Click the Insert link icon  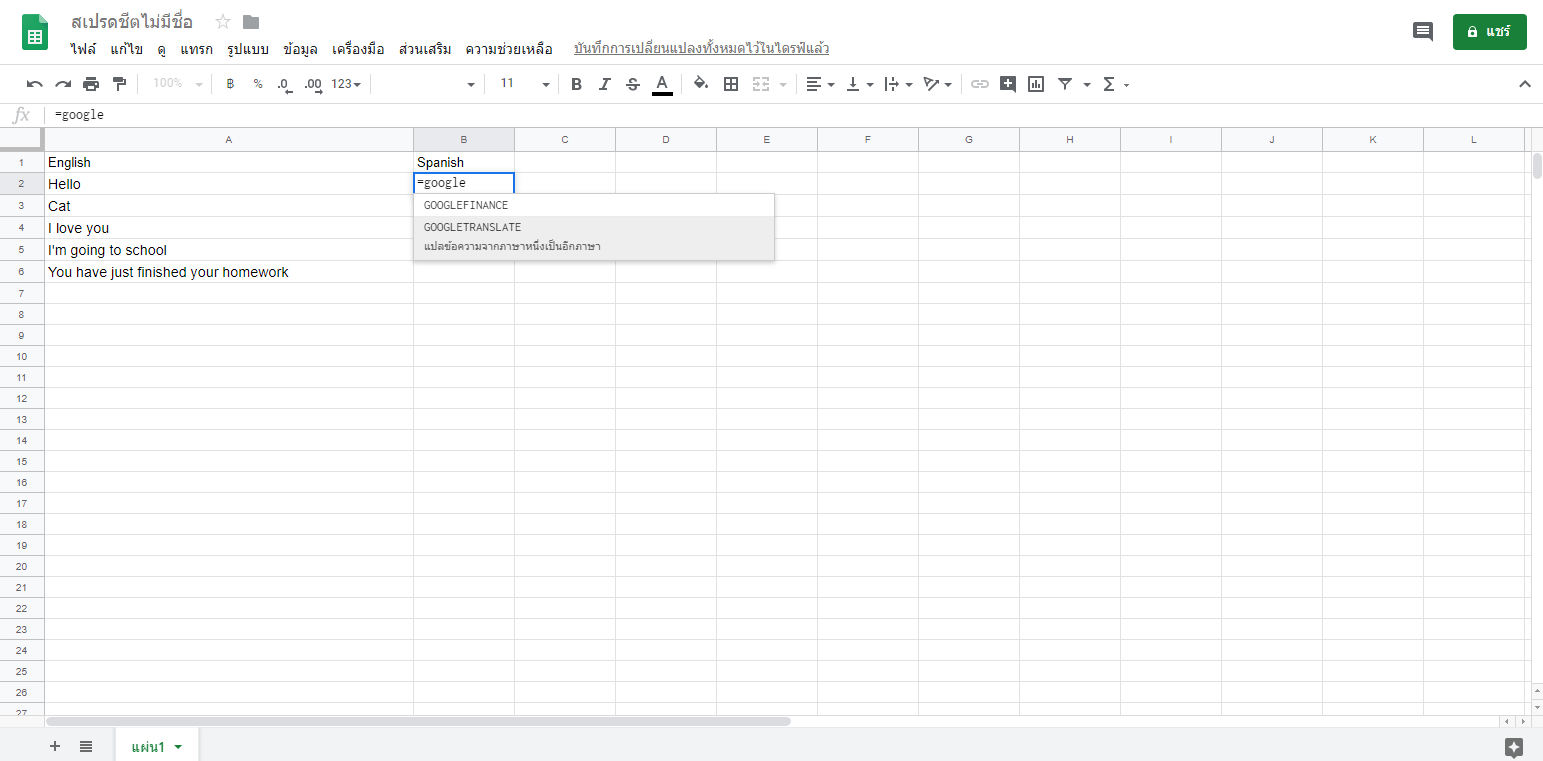pos(980,84)
